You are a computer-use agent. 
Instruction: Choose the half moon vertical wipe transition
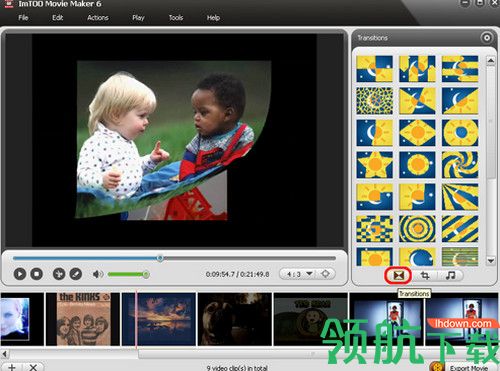tap(374, 133)
